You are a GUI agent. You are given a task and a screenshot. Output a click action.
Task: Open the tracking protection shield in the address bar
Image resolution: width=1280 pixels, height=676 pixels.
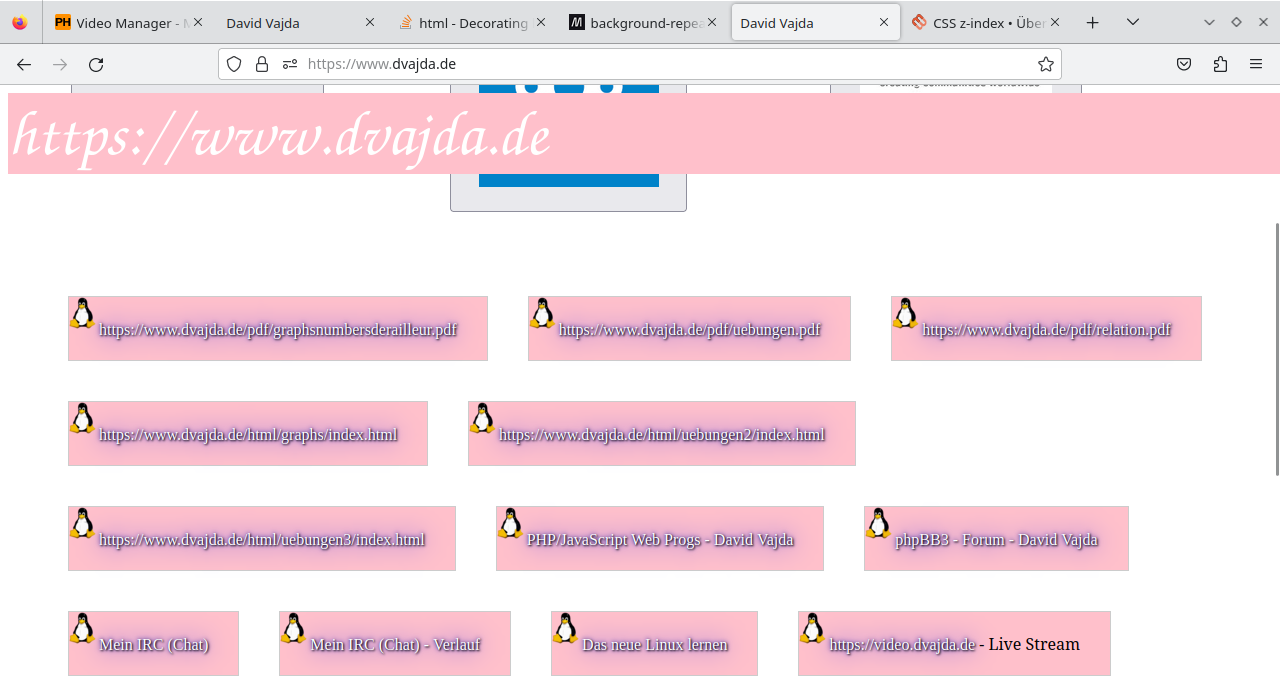pyautogui.click(x=232, y=63)
